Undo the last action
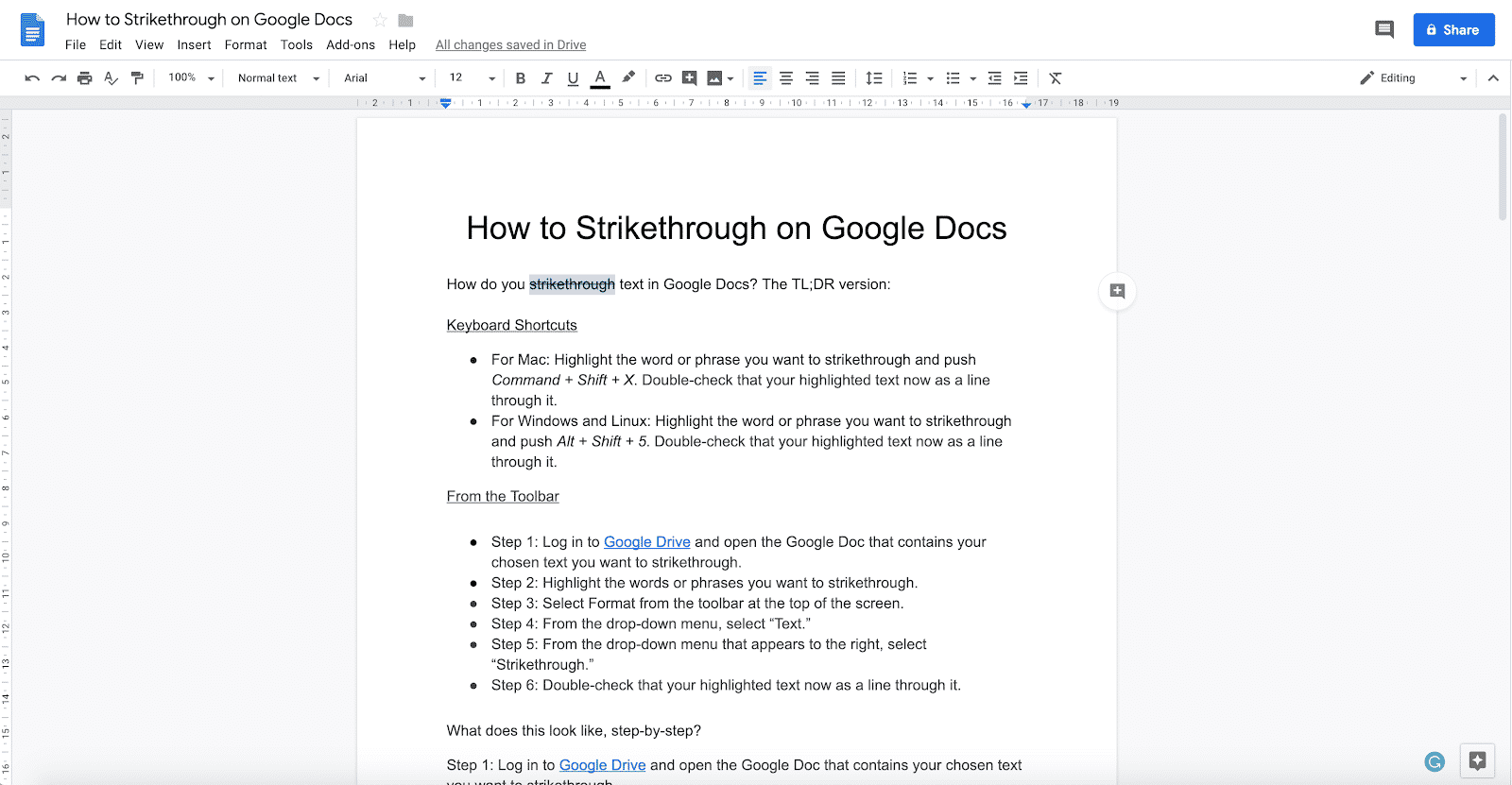 click(x=32, y=78)
